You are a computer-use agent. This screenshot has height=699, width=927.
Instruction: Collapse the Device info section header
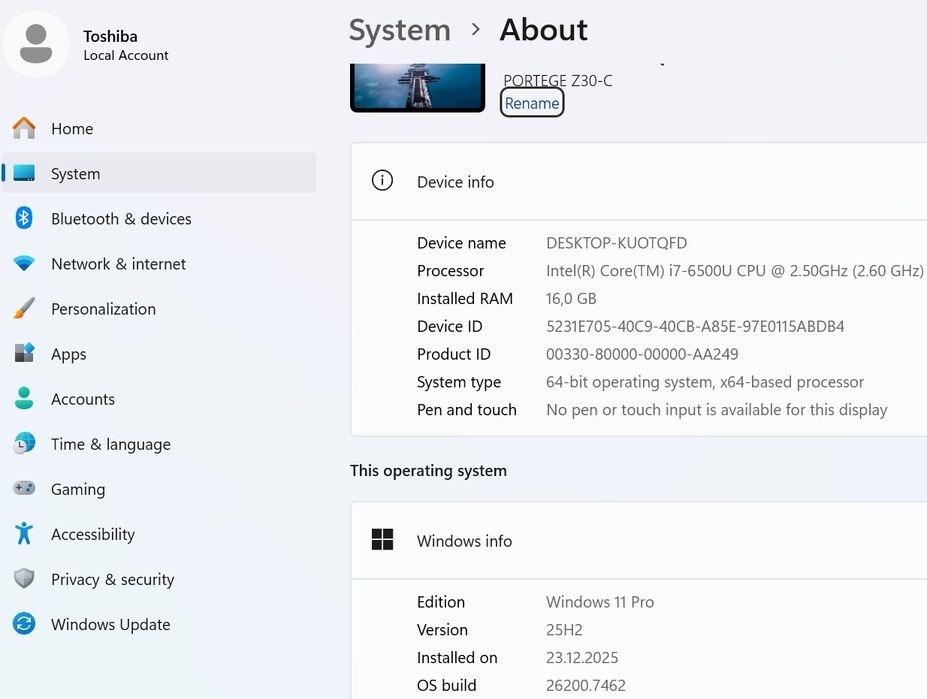[640, 182]
